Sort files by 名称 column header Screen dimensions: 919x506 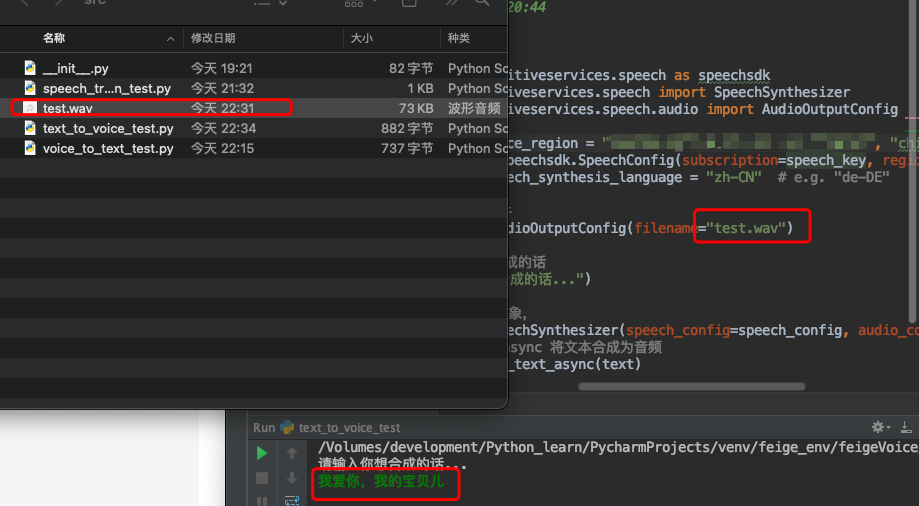click(x=54, y=38)
